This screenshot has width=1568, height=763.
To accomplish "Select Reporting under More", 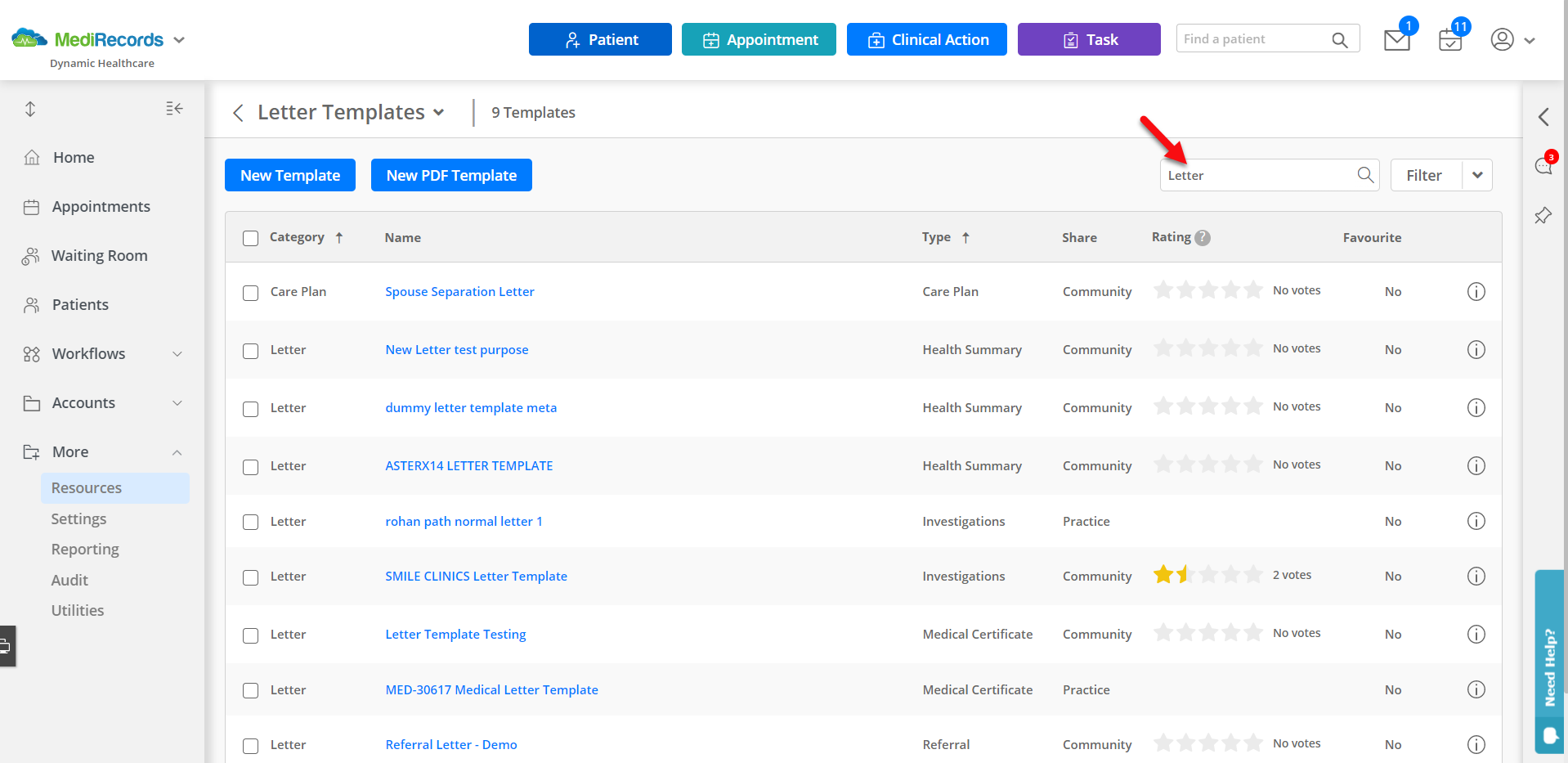I will [85, 549].
